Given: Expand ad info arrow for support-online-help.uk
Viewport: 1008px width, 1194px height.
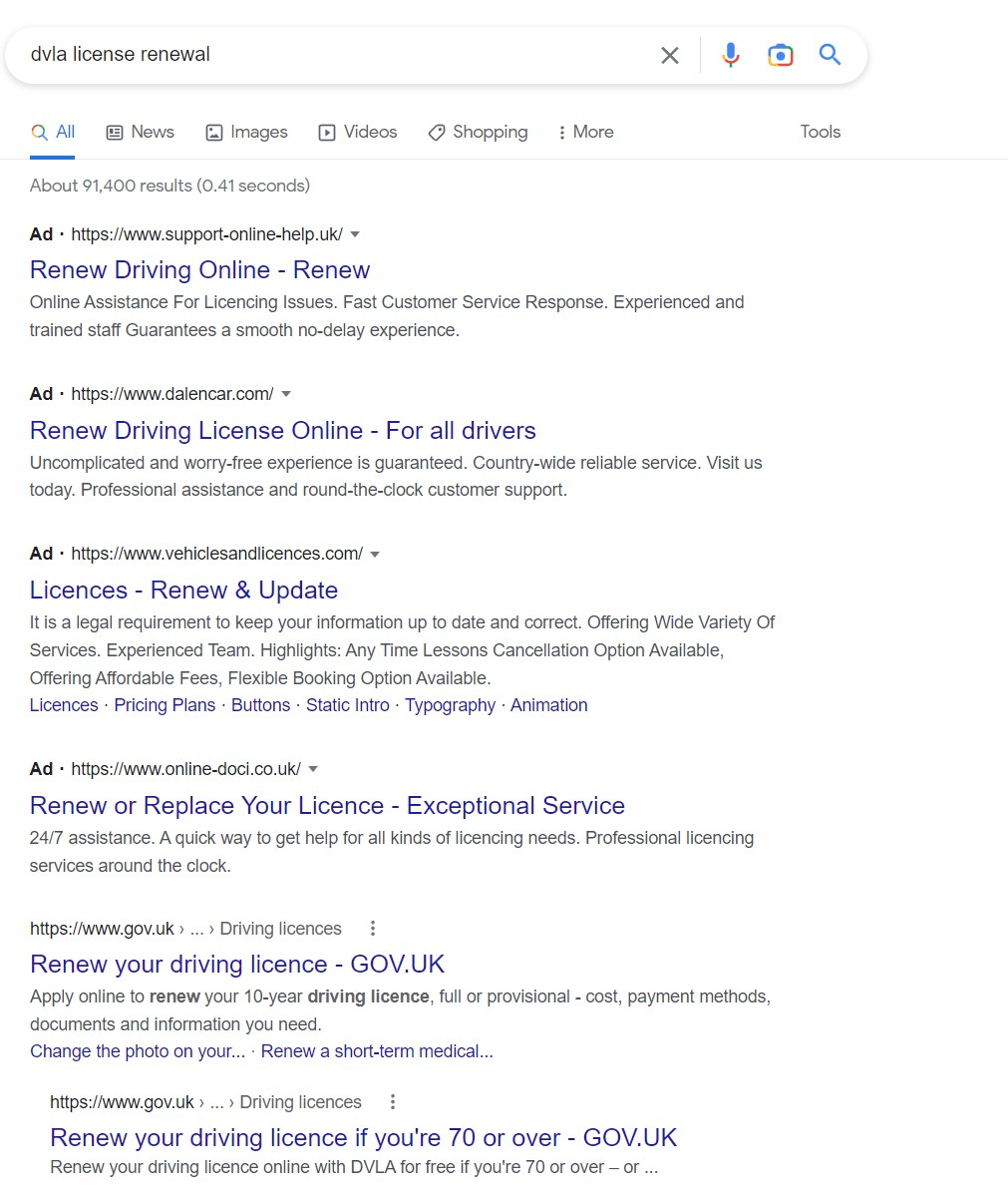Looking at the screenshot, I should 355,234.
